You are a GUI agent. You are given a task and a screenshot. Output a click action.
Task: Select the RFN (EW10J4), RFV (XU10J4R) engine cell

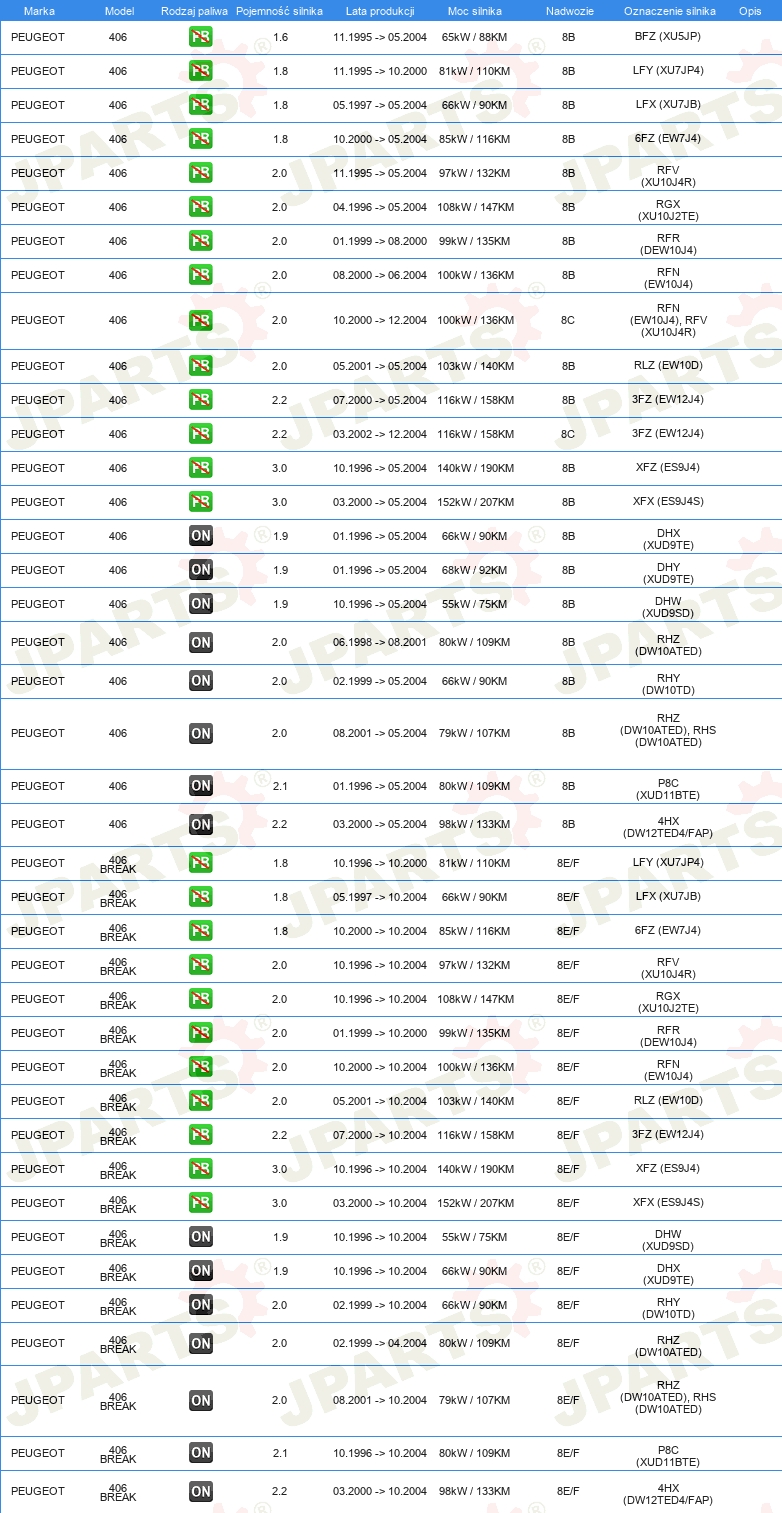[x=668, y=320]
